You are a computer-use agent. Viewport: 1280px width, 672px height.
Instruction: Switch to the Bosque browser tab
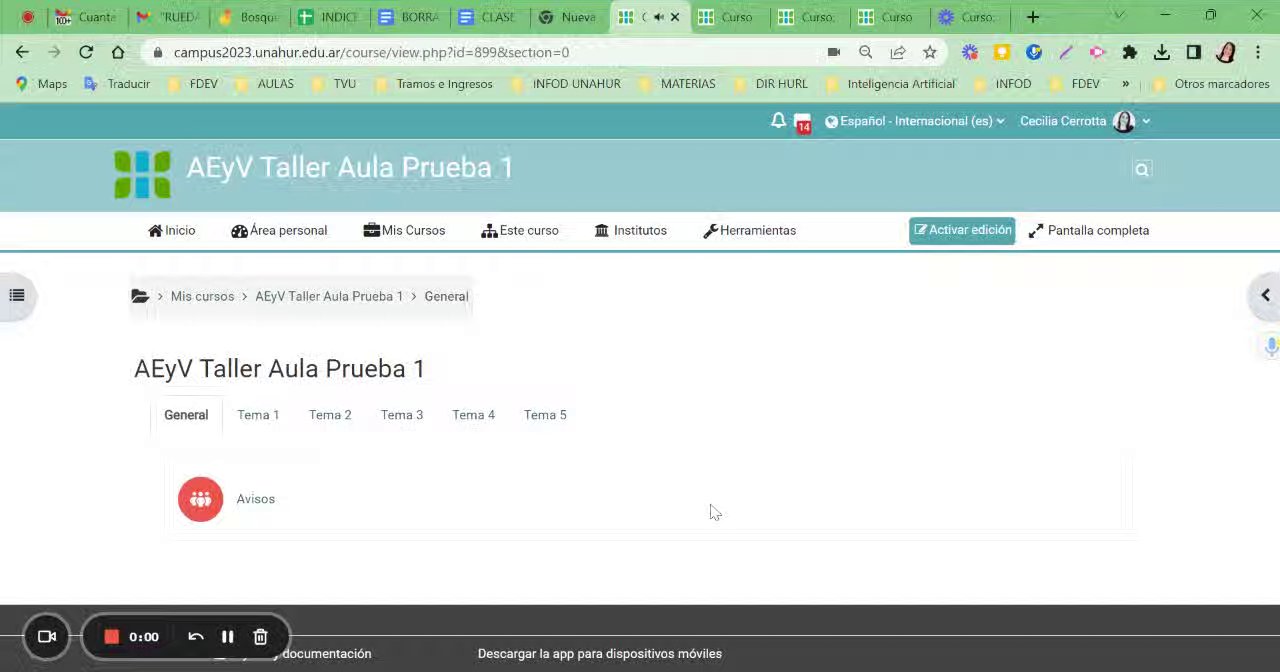(250, 17)
